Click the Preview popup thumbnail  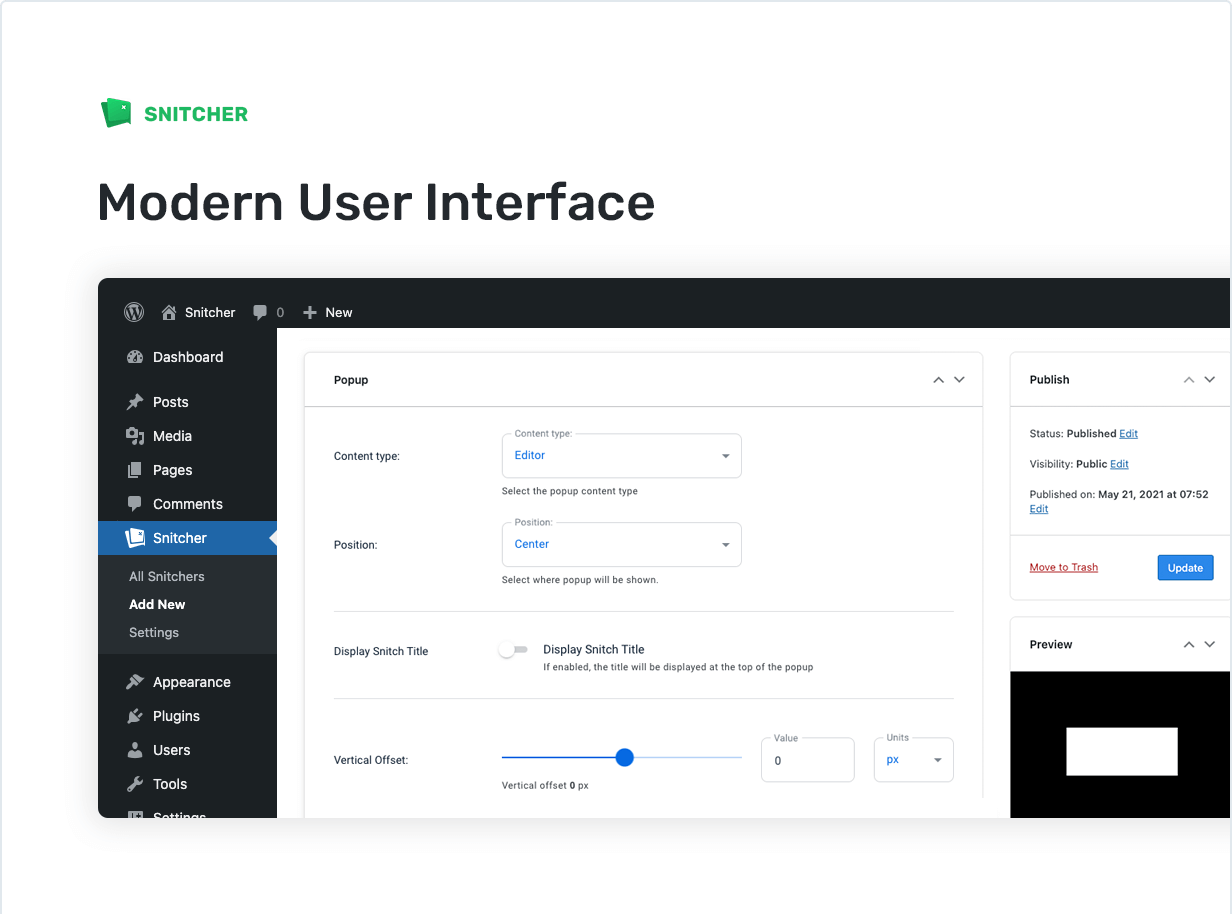(1122, 751)
